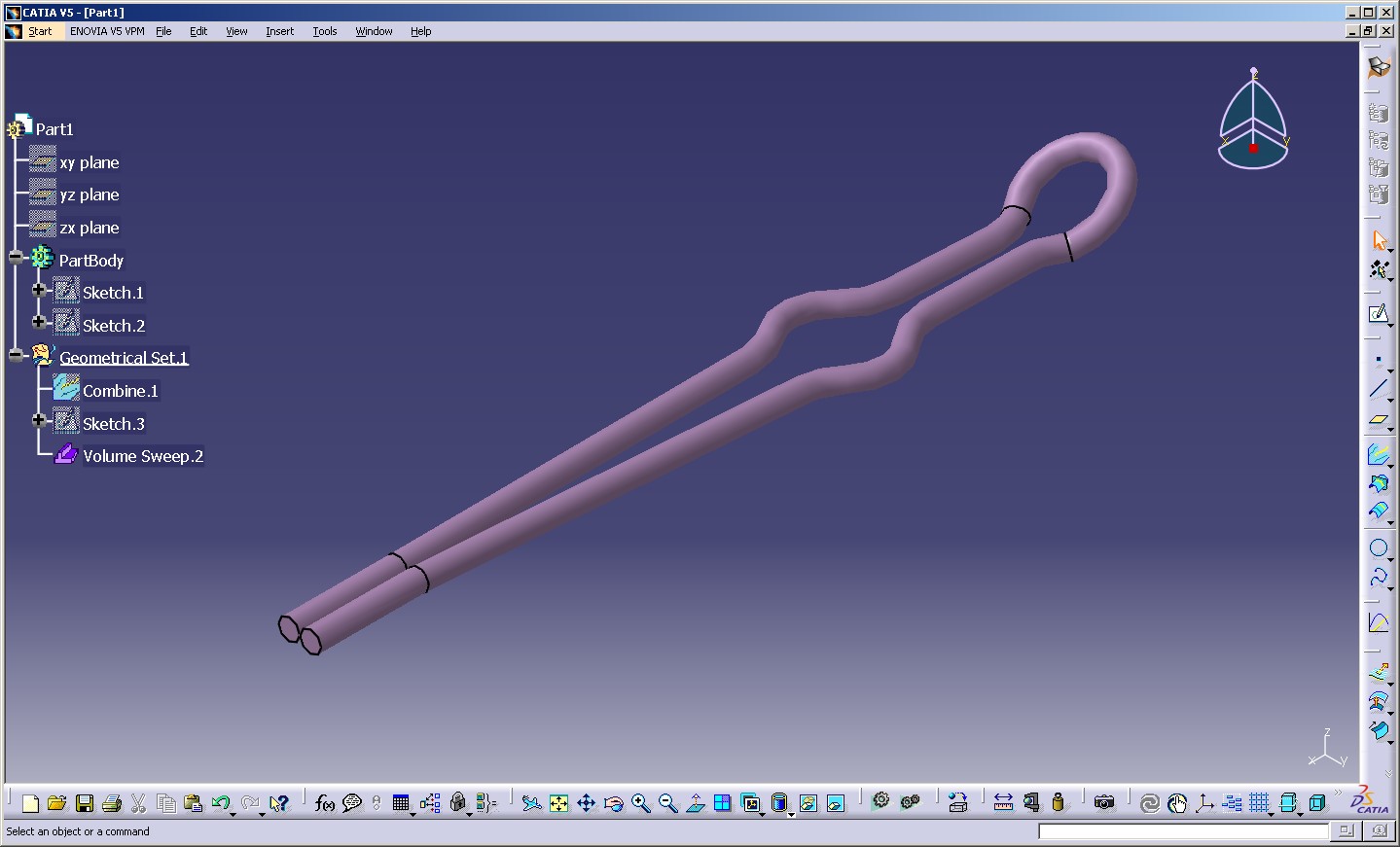Open the Measure Item tool

[x=1030, y=803]
